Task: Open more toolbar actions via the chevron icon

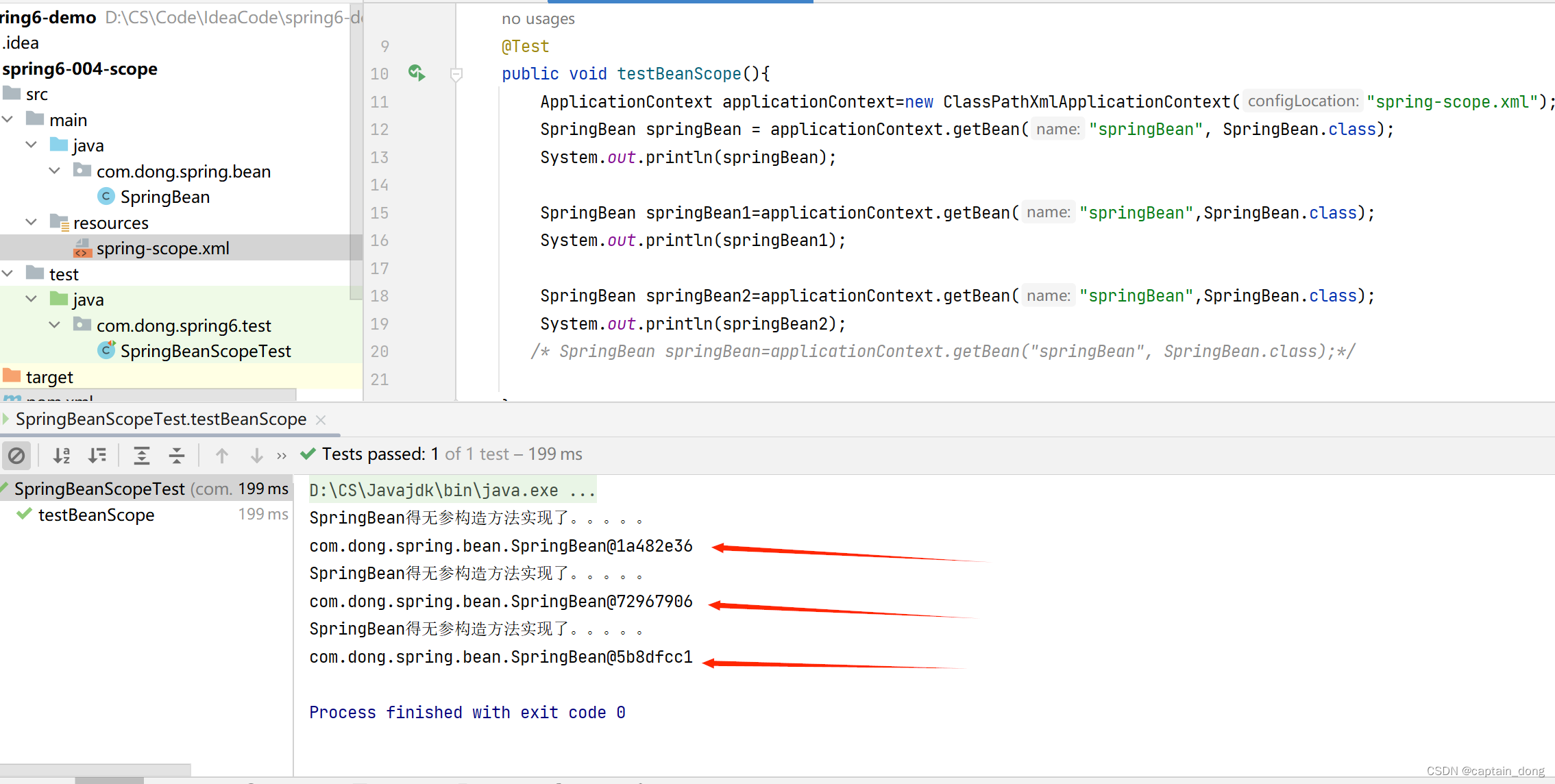Action: 281,454
